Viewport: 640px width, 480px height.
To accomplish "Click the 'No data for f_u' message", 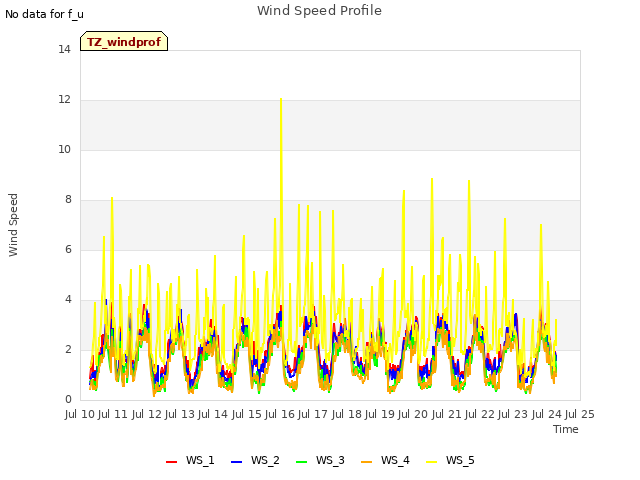I will (44, 14).
